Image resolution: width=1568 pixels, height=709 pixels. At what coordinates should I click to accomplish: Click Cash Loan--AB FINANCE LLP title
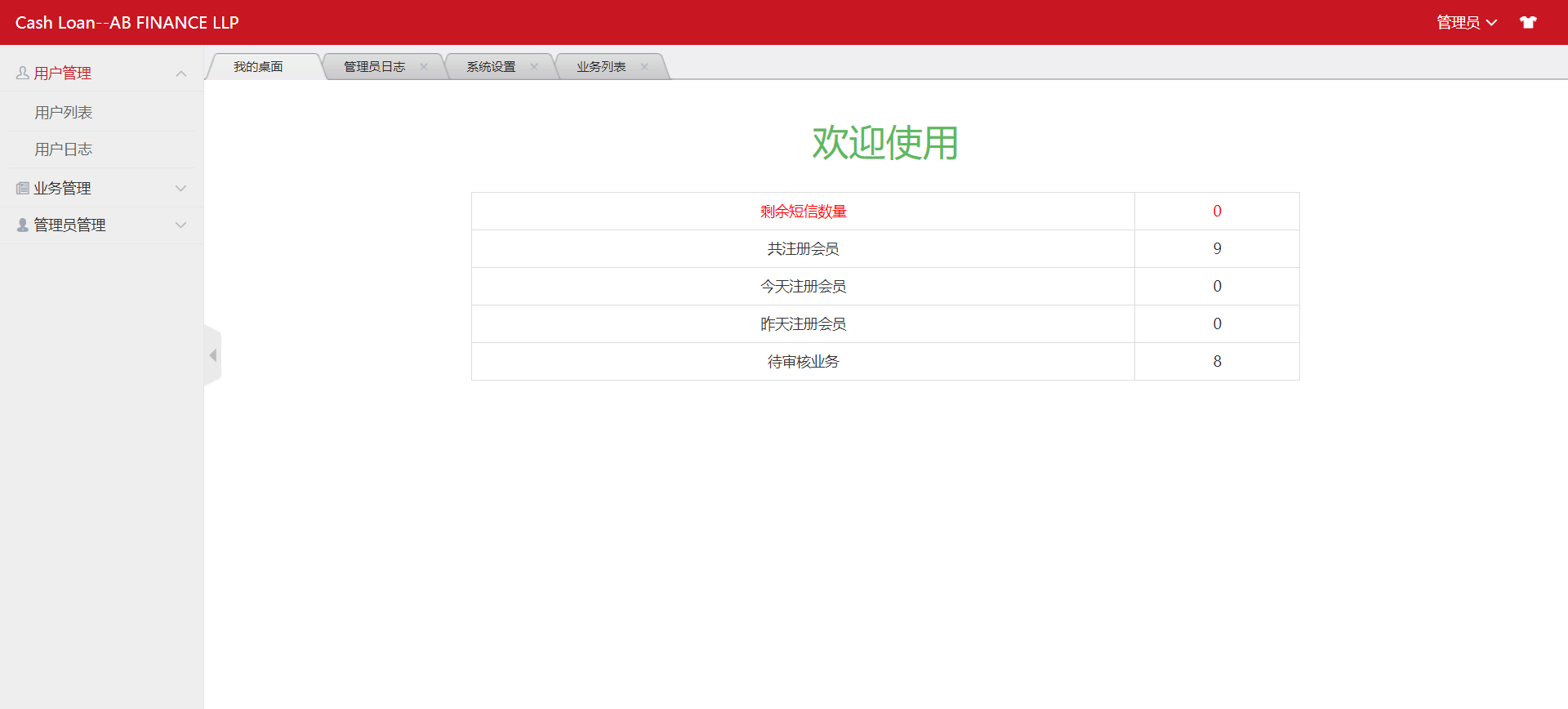pyautogui.click(x=127, y=23)
